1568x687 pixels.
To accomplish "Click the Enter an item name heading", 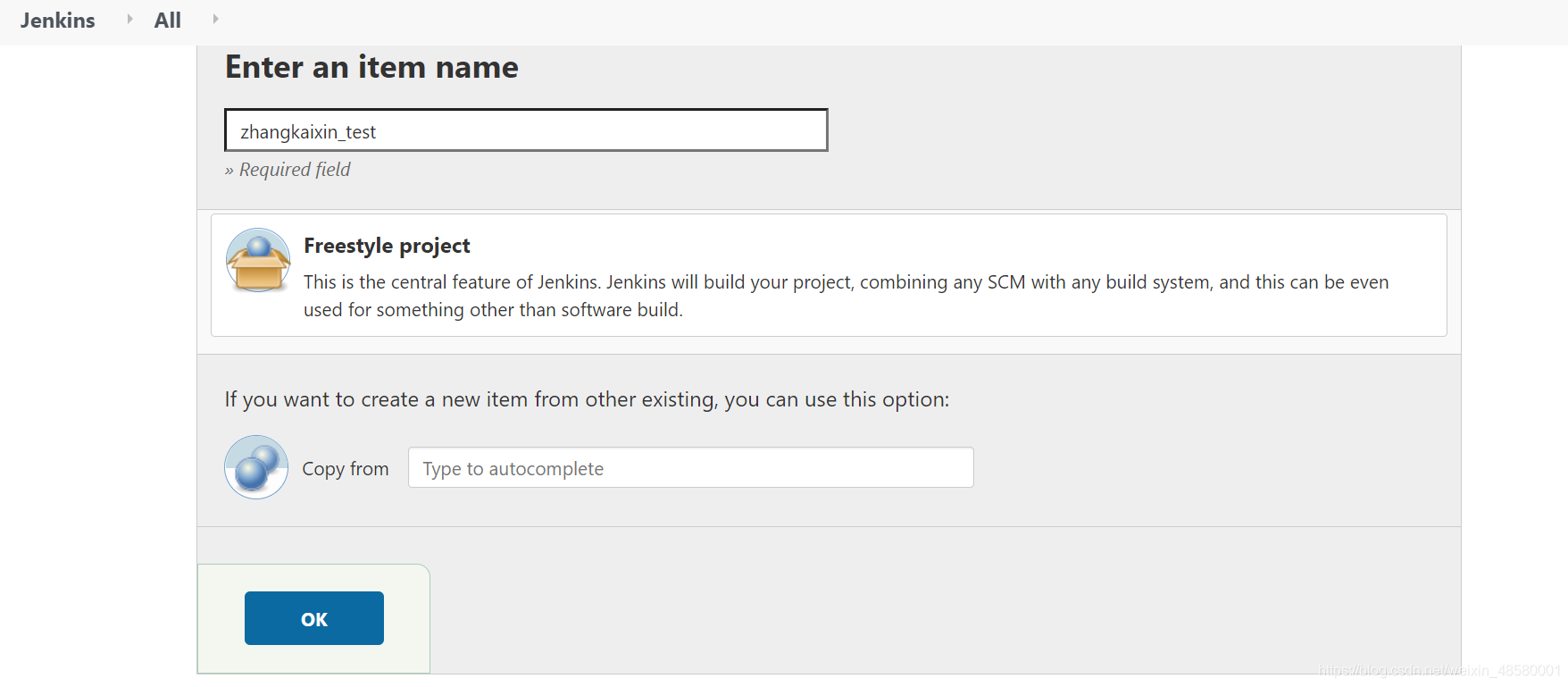I will click(x=371, y=67).
